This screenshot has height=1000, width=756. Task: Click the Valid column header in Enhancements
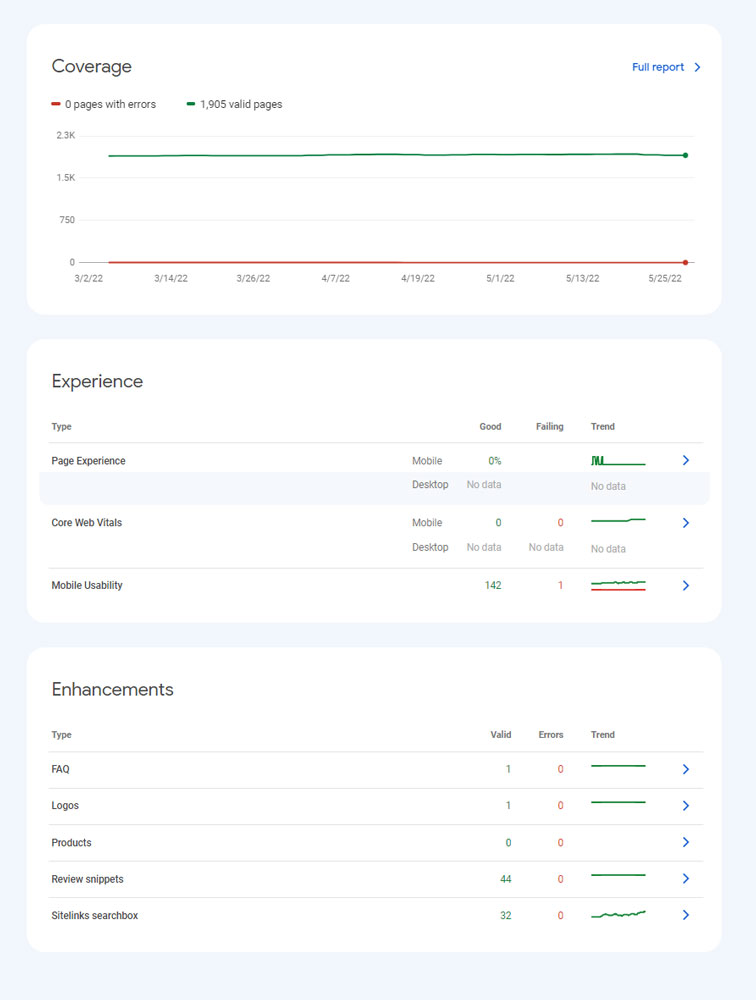click(501, 735)
